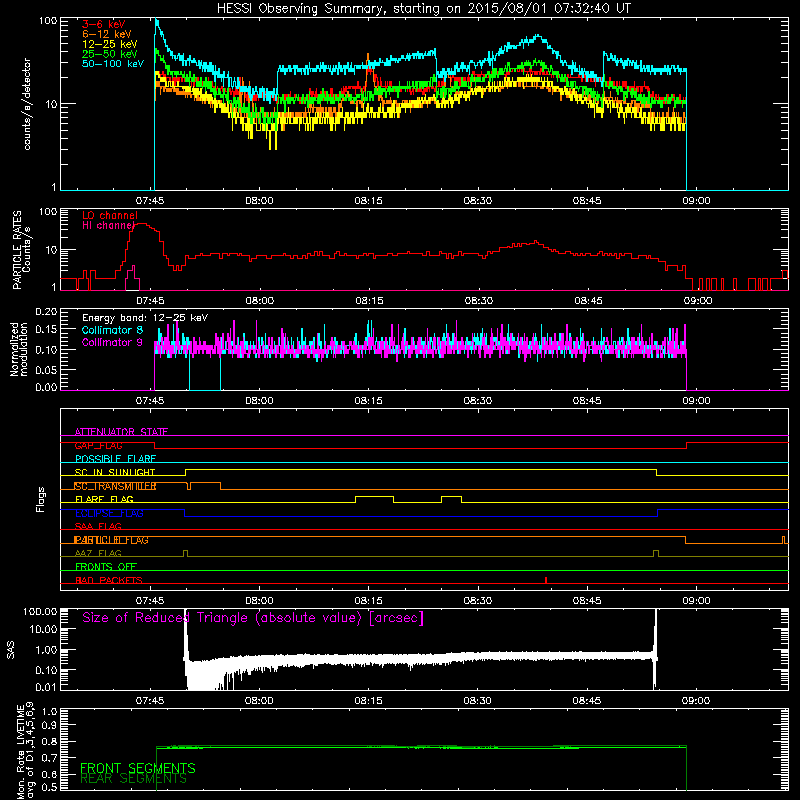This screenshot has height=800, width=800.
Task: Click the 'FRONT SEGMENTS' legend label
Action: (x=138, y=768)
